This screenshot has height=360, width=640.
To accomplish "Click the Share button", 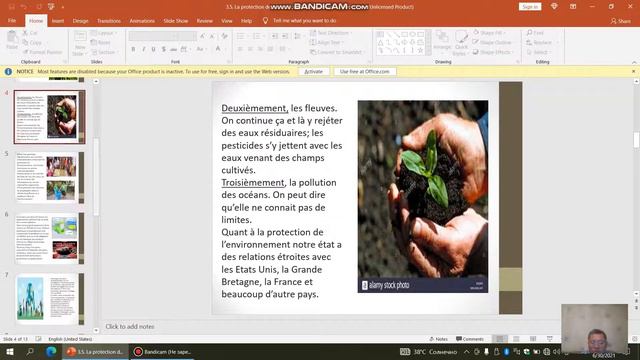I will [620, 21].
